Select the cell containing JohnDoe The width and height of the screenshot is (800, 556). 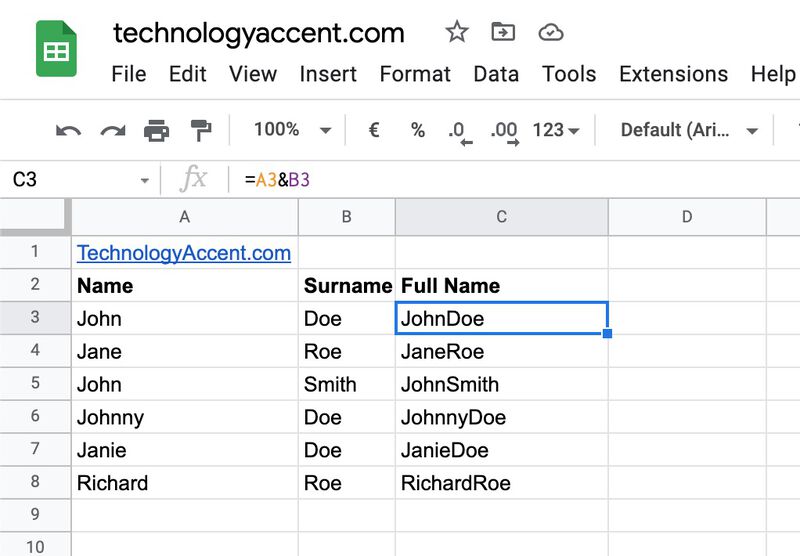pos(502,318)
